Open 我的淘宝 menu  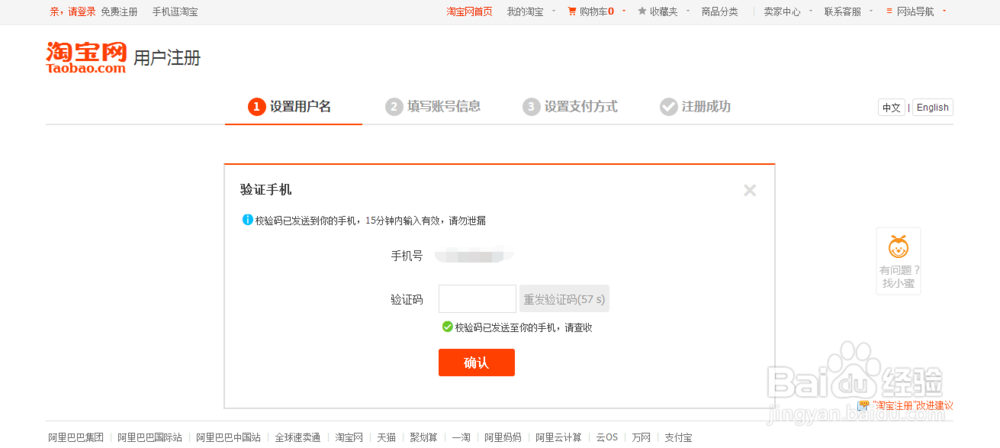[x=525, y=11]
